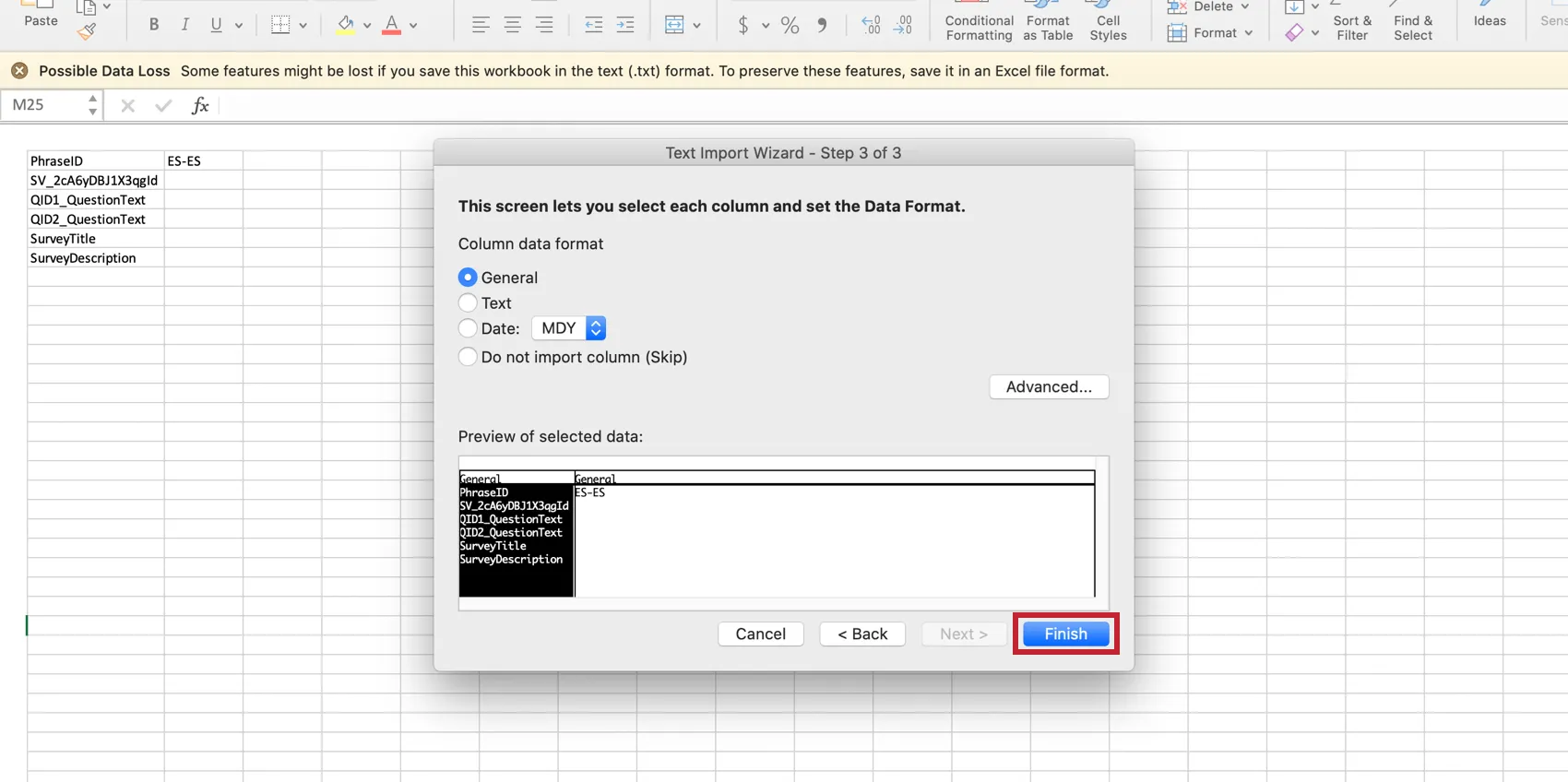
Task: Select the Format Painter brush icon
Action: (x=87, y=32)
